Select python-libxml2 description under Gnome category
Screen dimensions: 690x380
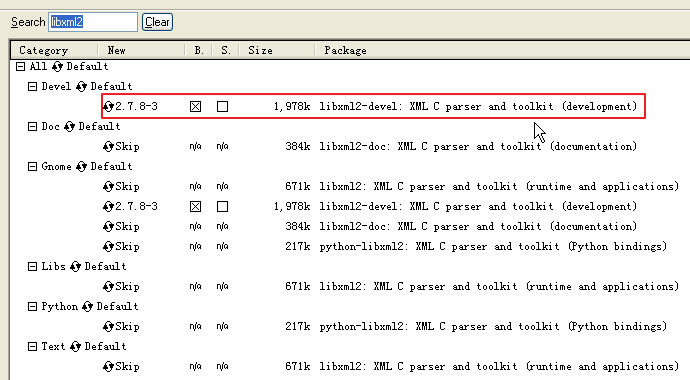coord(493,246)
